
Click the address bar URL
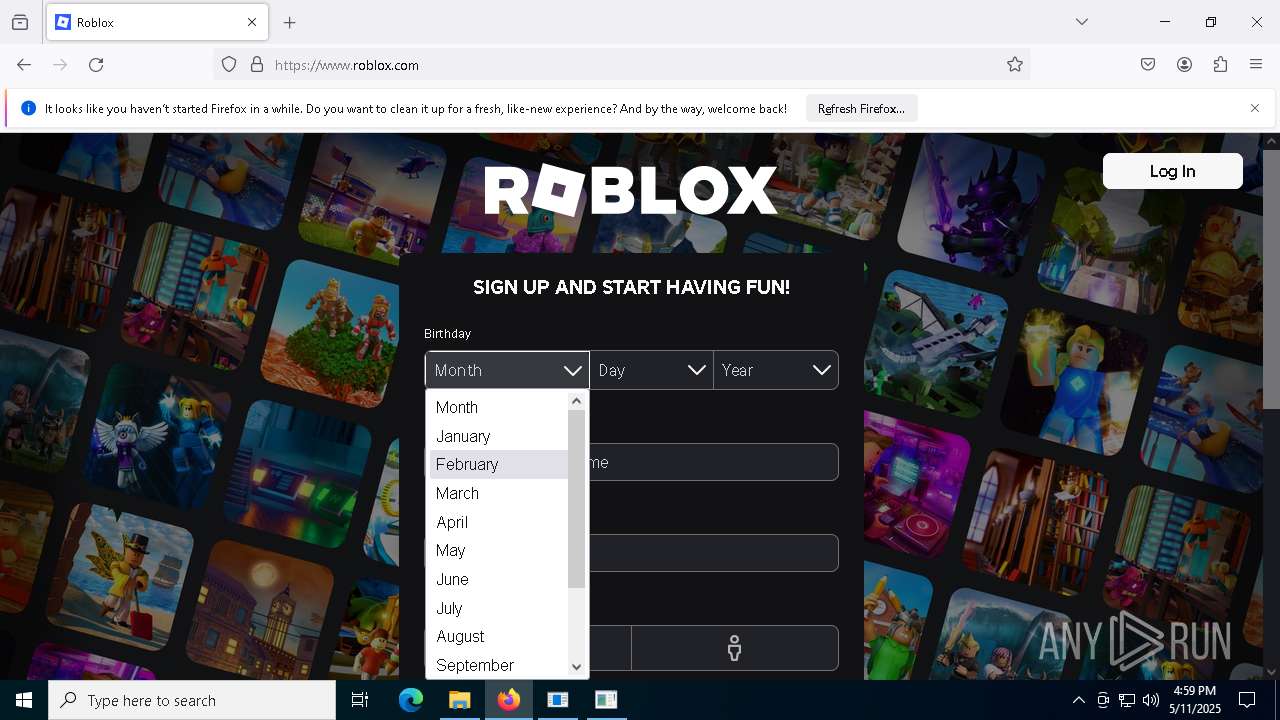(x=347, y=65)
